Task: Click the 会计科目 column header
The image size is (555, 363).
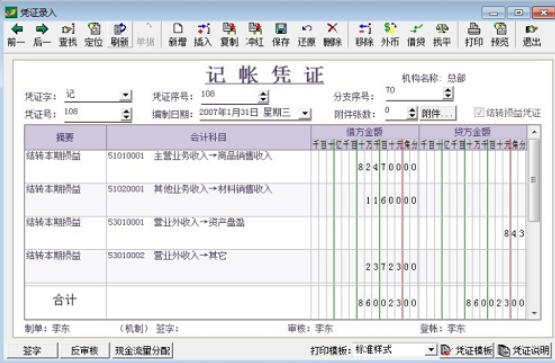Action: tap(208, 137)
